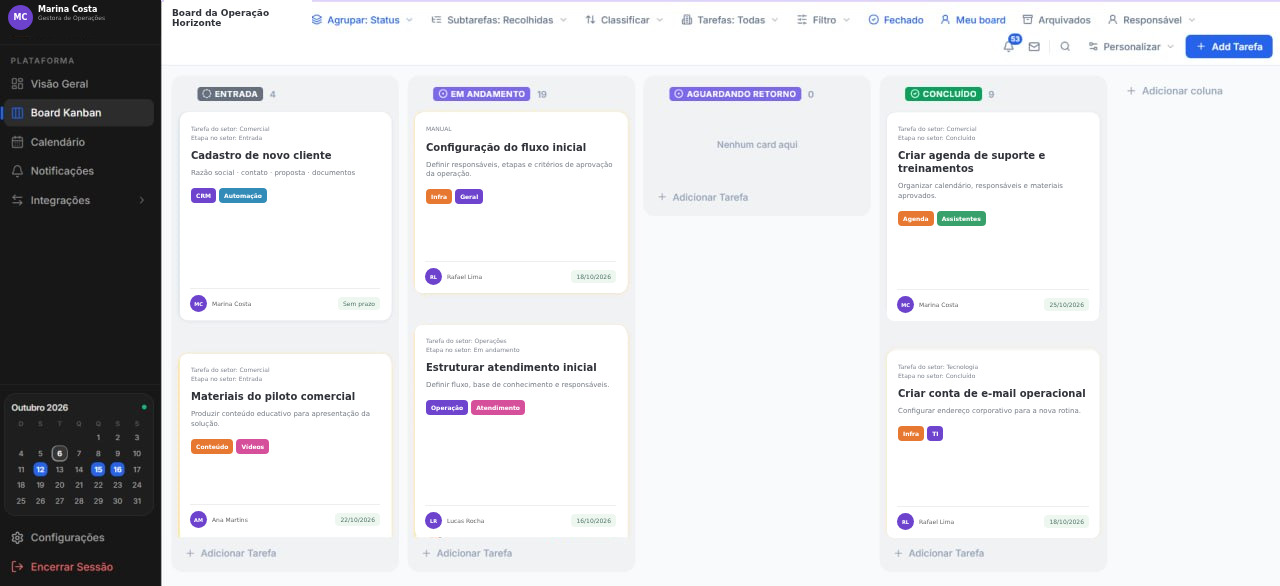Click Rafael Lima avatar on e-mail operacional card
Image resolution: width=1280 pixels, height=586 pixels.
coord(905,521)
